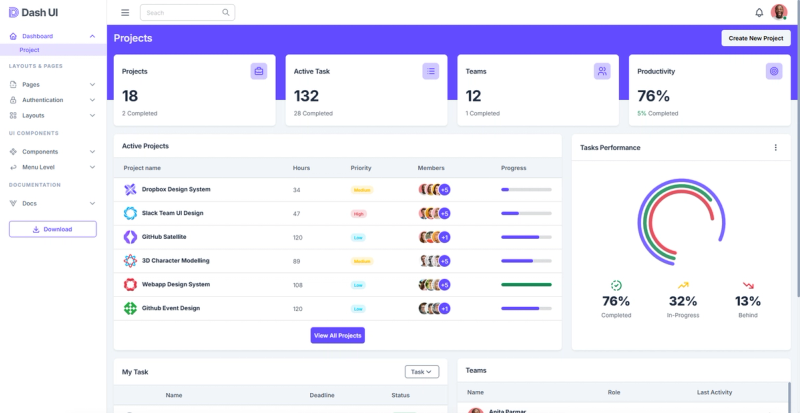
Task: Click the briefcase icon on Projects card
Action: (x=259, y=71)
